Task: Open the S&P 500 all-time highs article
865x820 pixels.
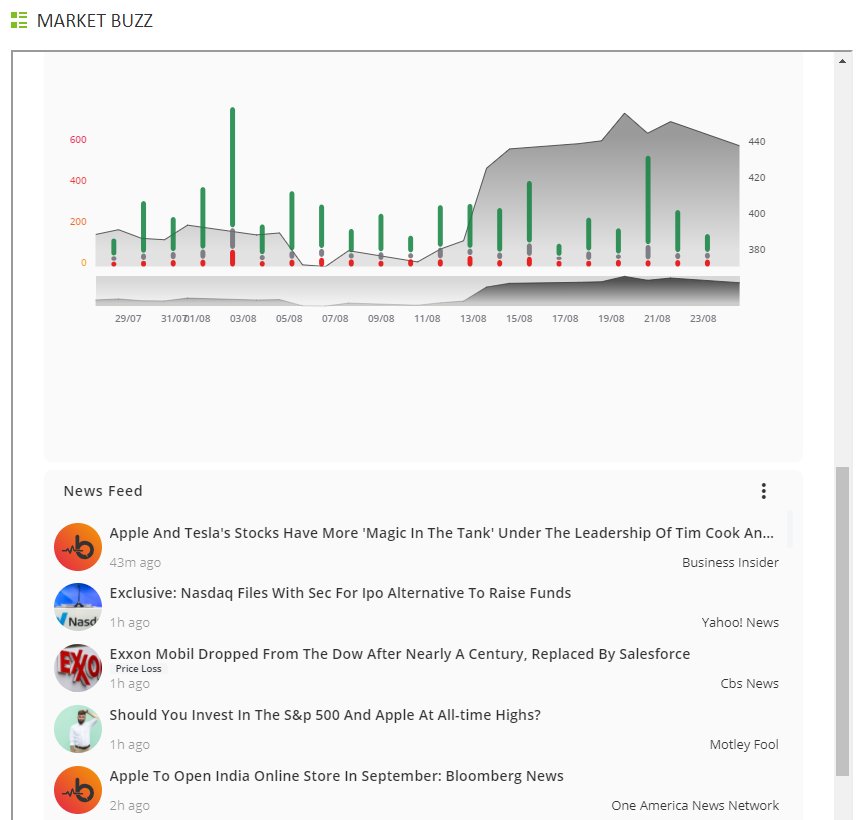Action: pyautogui.click(x=324, y=715)
